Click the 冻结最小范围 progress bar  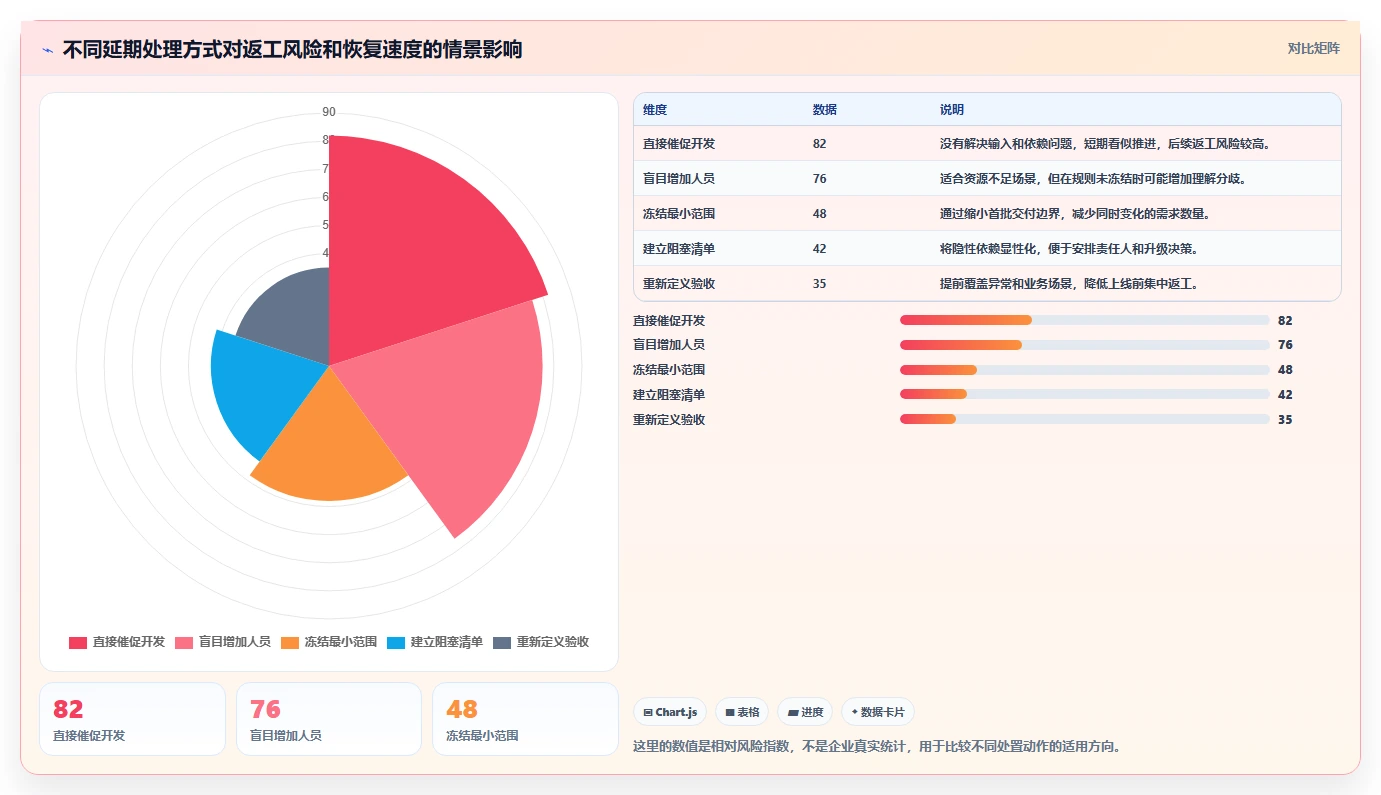[x=1085, y=370]
